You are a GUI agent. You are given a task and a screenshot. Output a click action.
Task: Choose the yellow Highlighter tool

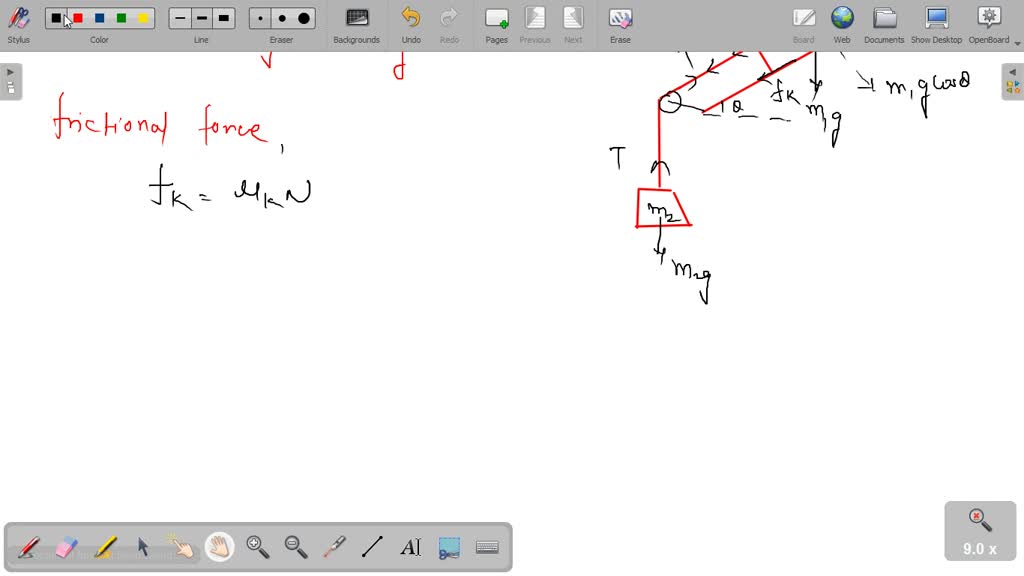[105, 547]
